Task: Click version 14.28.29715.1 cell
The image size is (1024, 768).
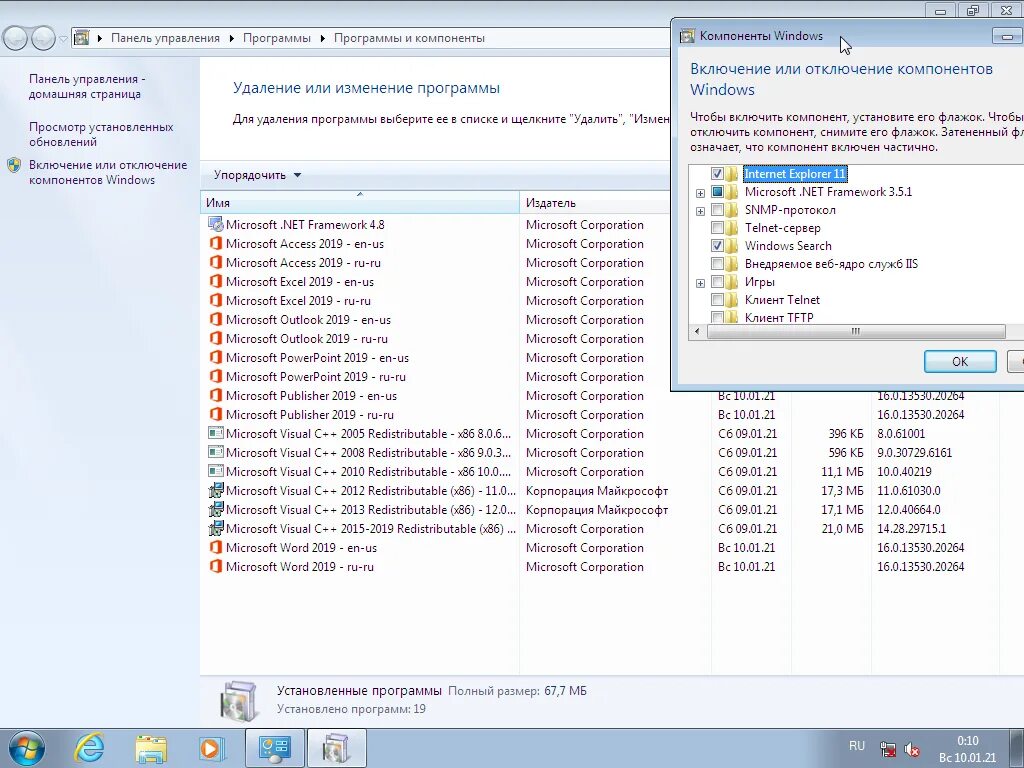Action: 912,528
